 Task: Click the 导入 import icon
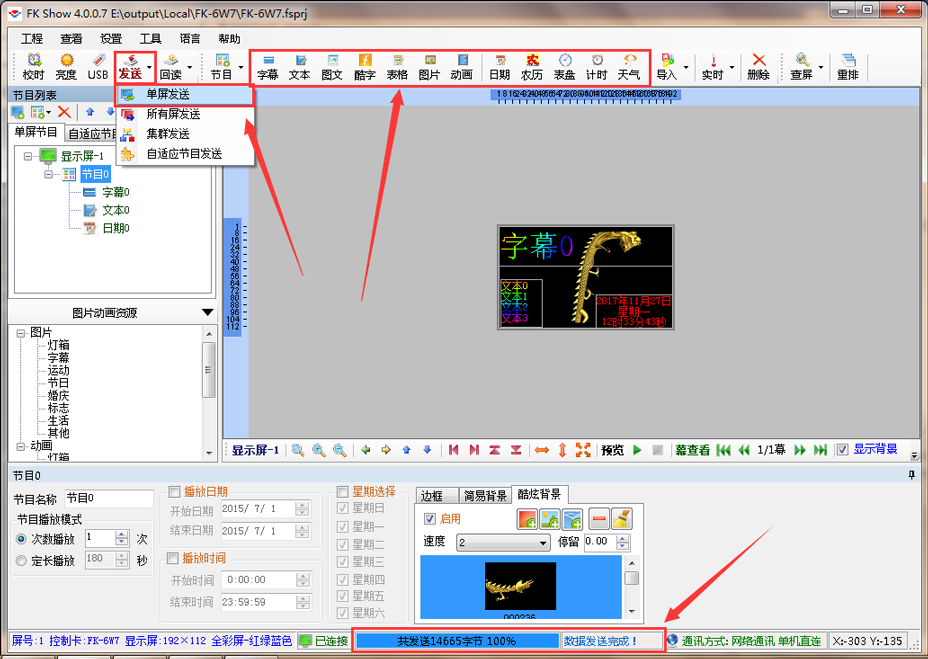coord(666,67)
